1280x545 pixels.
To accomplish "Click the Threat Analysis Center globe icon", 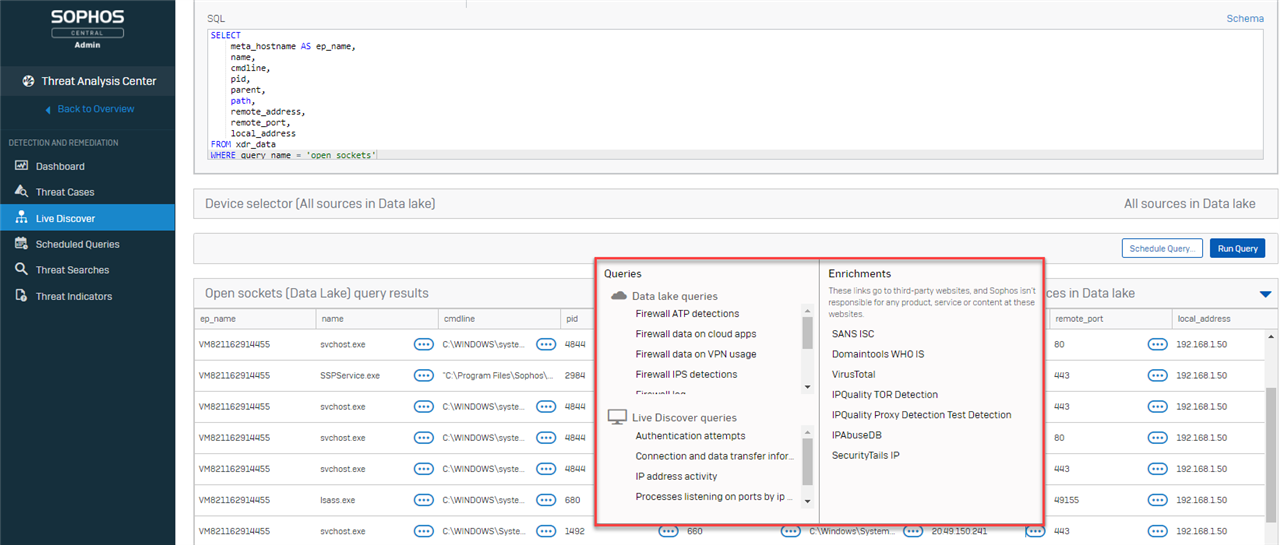I will pos(29,81).
